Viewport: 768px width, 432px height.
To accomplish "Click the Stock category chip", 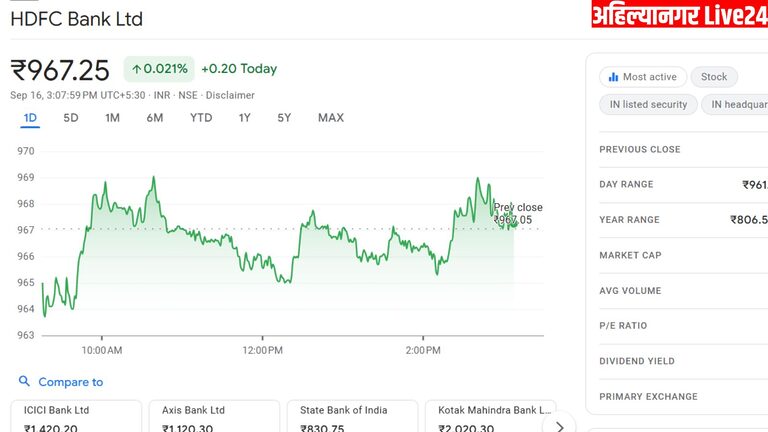I will (x=714, y=77).
